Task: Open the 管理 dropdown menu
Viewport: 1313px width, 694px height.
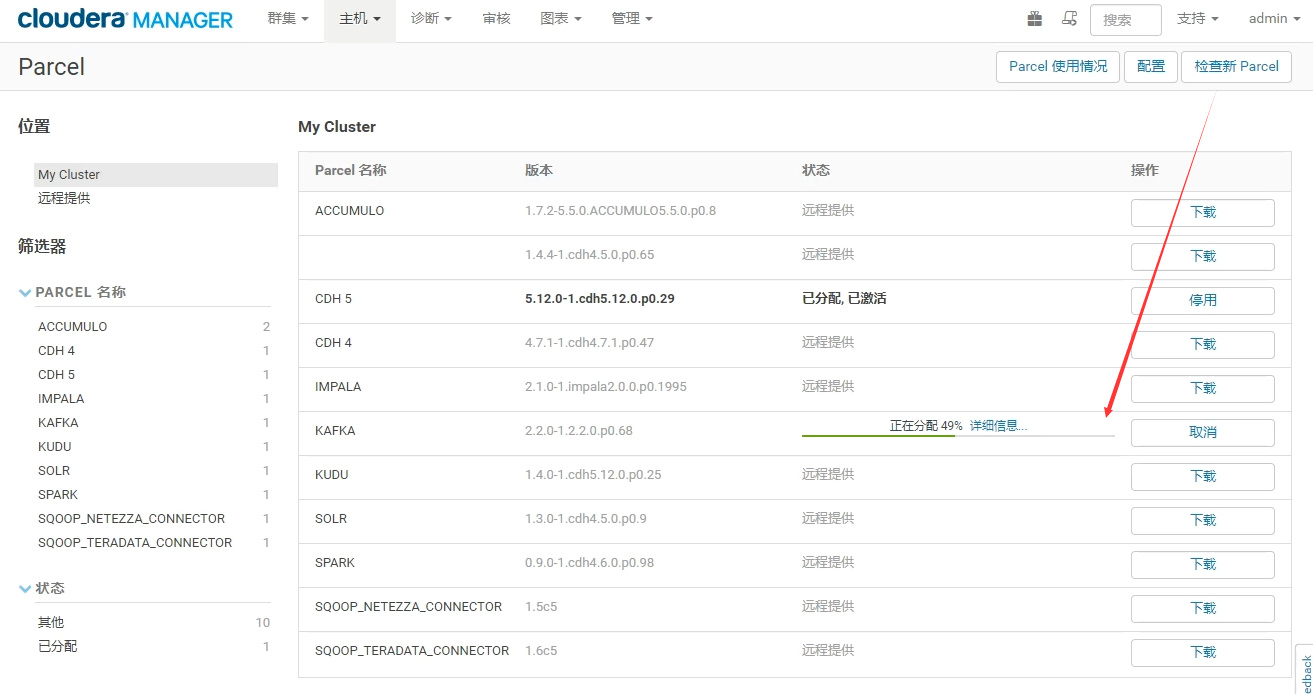Action: [632, 19]
